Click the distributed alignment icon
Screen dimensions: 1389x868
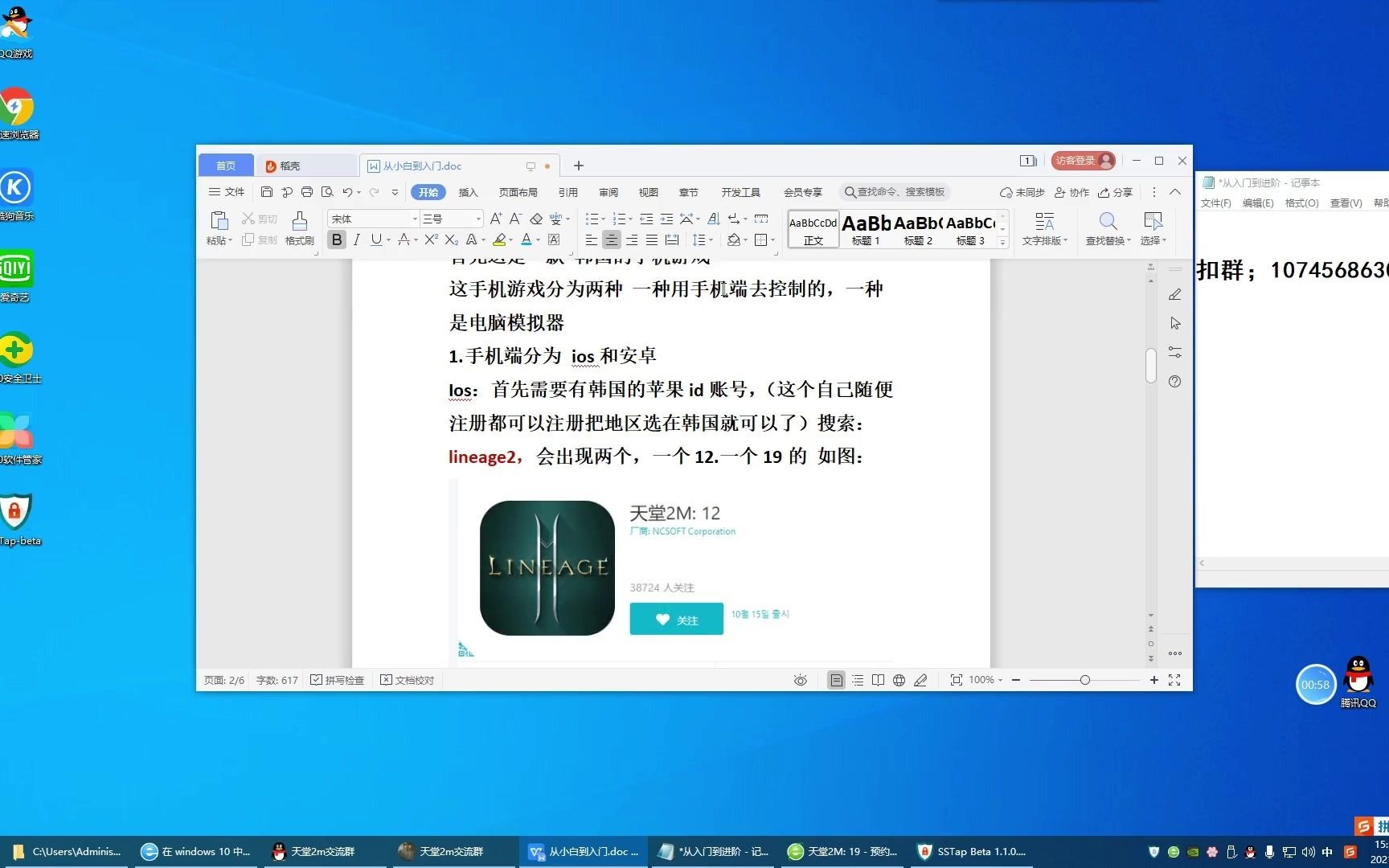click(672, 240)
